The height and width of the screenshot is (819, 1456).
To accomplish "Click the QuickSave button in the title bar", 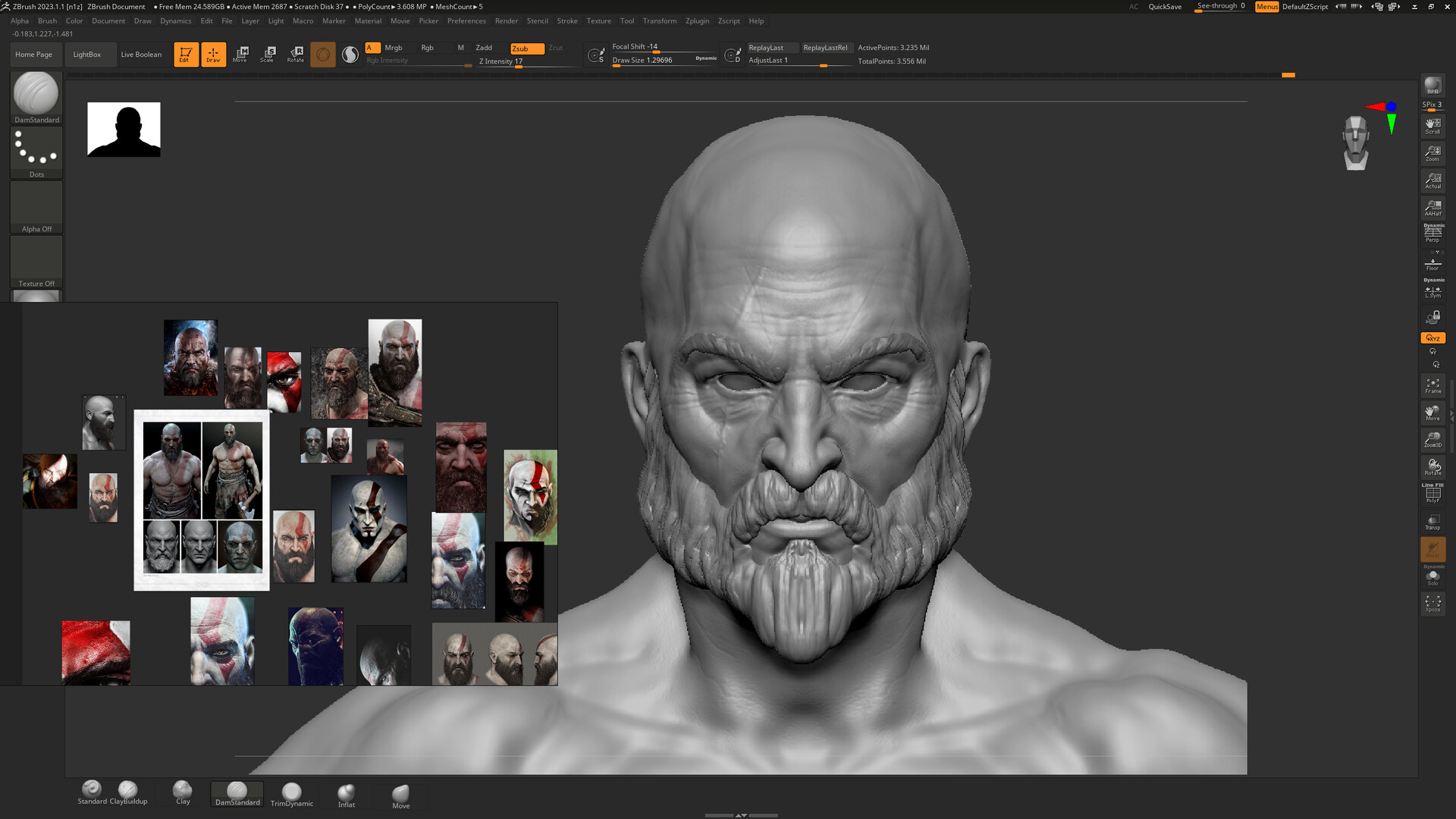I will (x=1164, y=6).
